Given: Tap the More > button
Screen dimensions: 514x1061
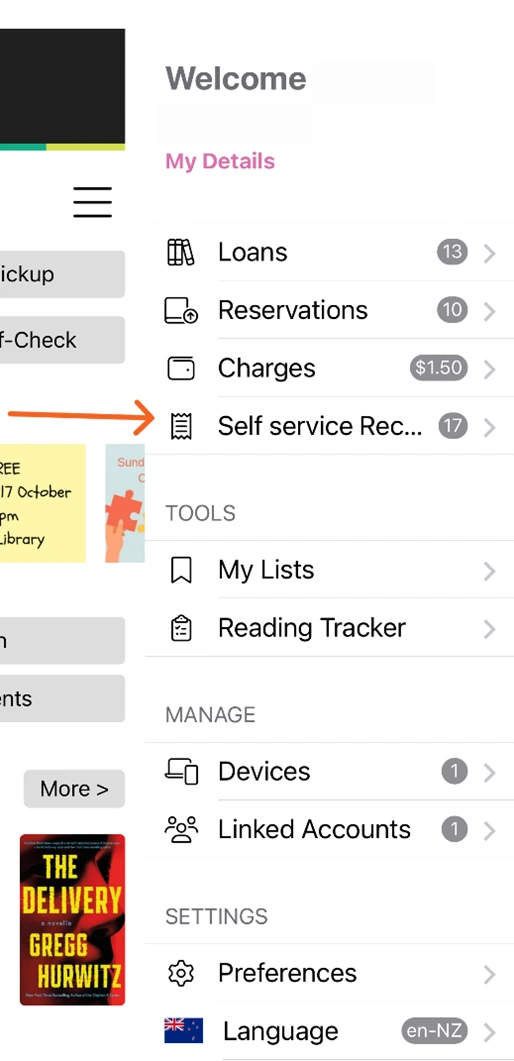Looking at the screenshot, I should pyautogui.click(x=74, y=789).
